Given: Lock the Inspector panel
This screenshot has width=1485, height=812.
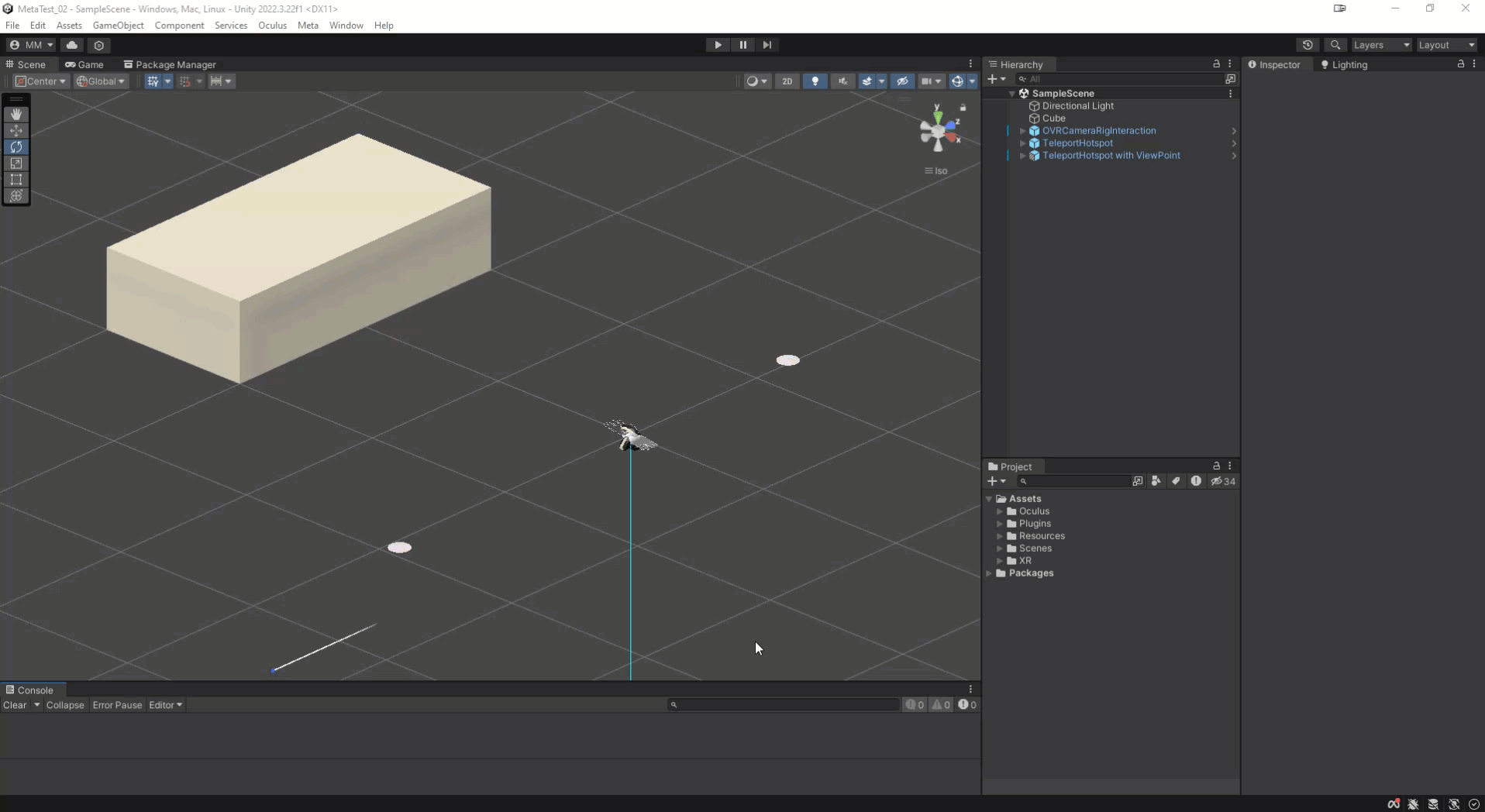Looking at the screenshot, I should click(x=1461, y=64).
